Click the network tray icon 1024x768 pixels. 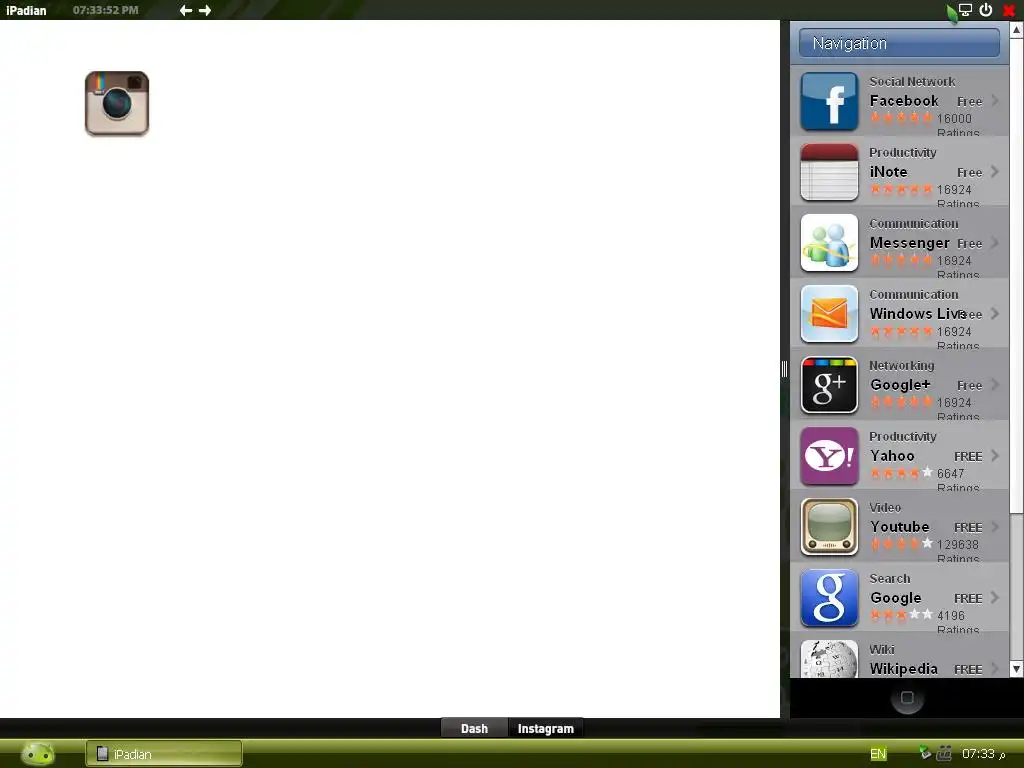point(925,753)
